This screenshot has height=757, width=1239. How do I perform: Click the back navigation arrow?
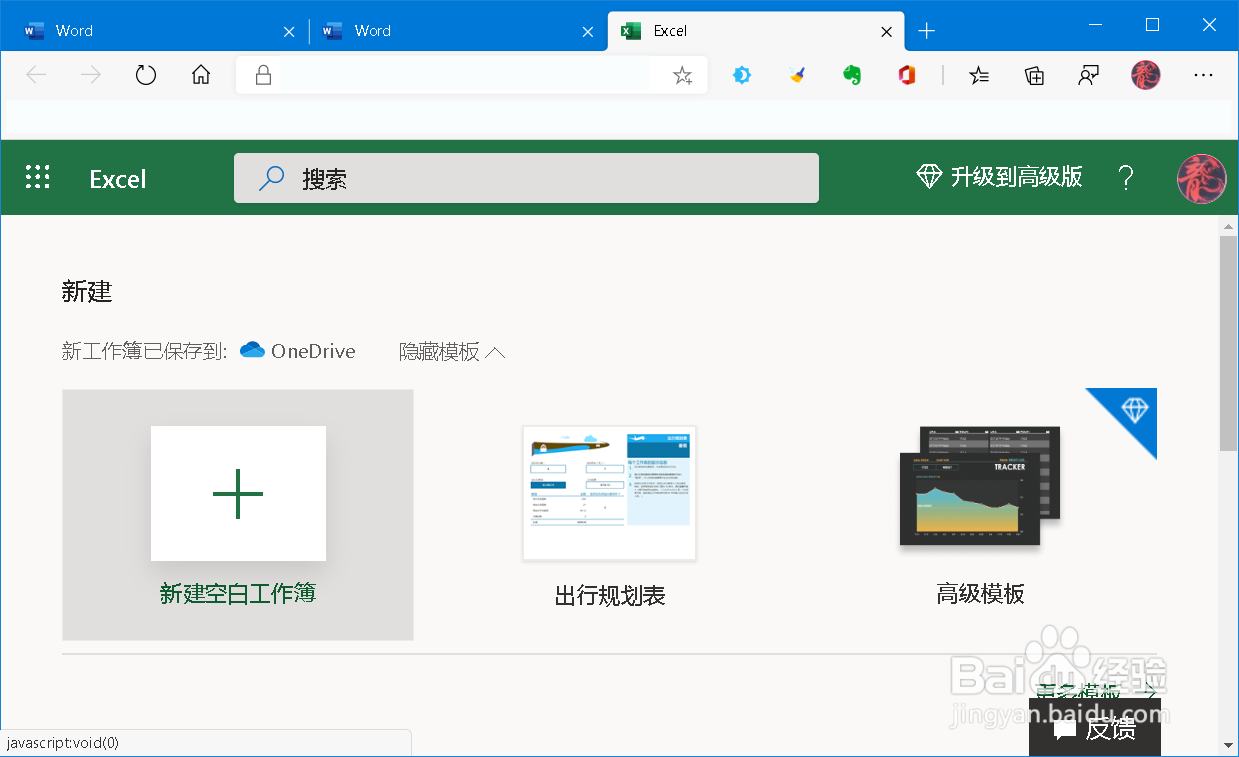tap(37, 75)
